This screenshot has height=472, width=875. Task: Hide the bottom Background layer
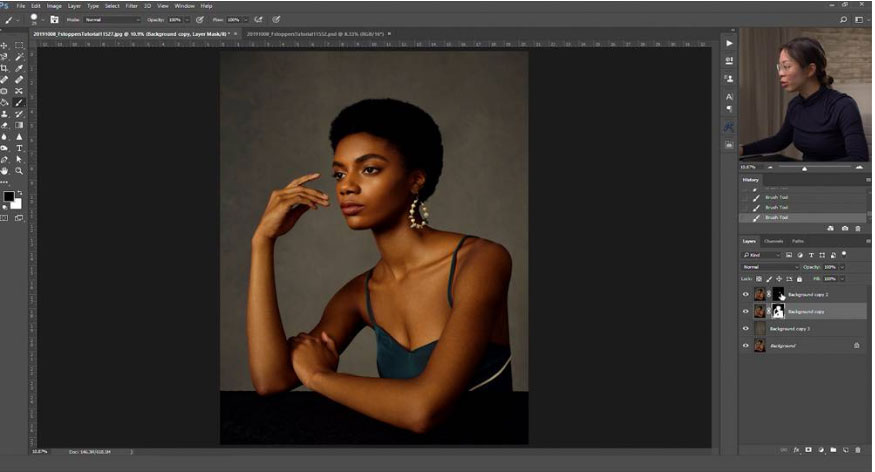pos(746,345)
